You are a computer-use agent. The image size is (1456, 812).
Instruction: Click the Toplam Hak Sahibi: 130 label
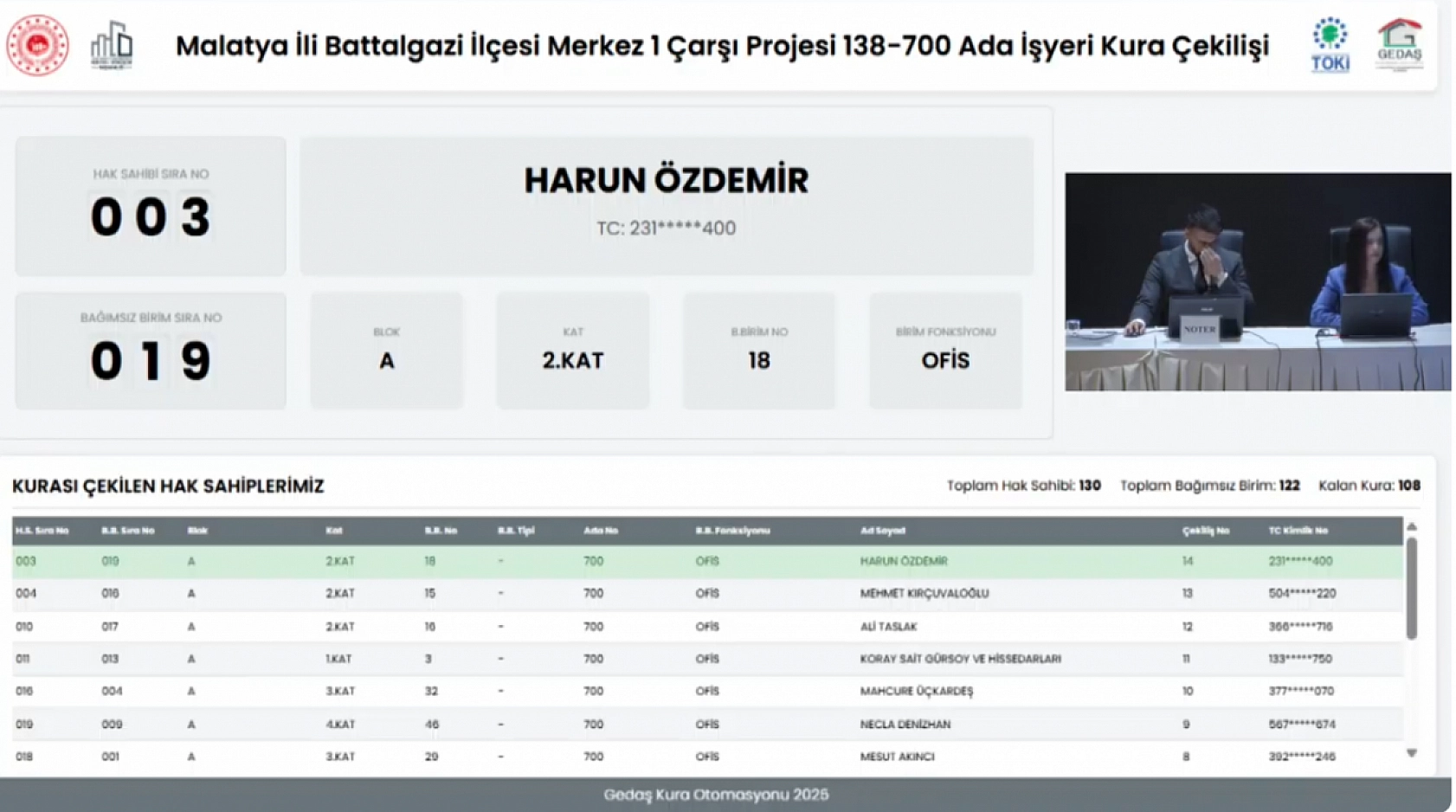tap(1024, 486)
